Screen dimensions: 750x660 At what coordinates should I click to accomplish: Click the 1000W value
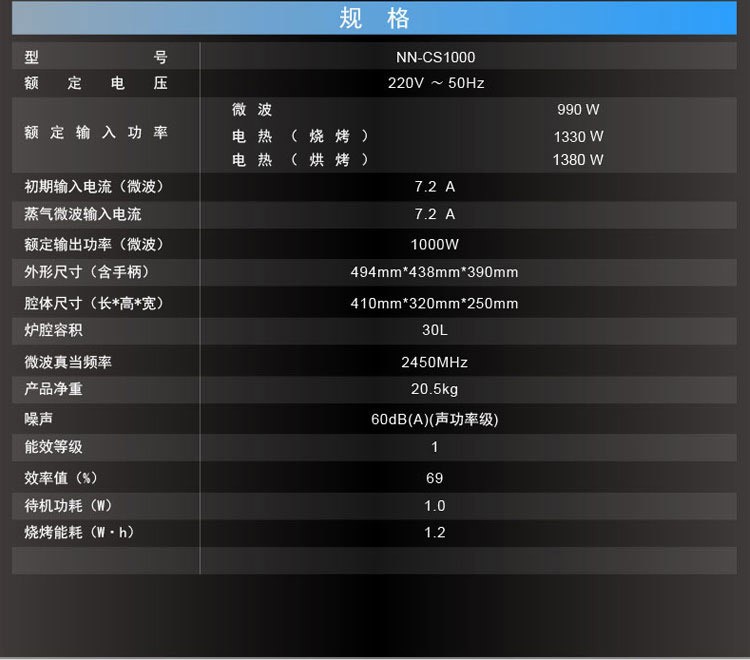[x=434, y=245]
